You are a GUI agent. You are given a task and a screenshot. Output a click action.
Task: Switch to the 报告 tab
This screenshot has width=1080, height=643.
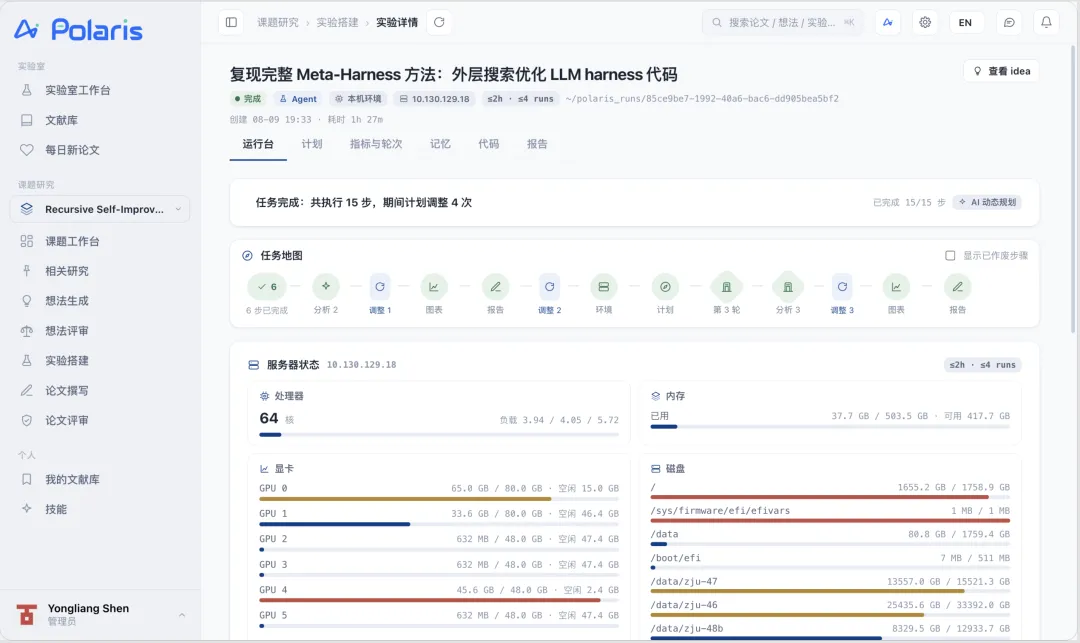point(537,145)
